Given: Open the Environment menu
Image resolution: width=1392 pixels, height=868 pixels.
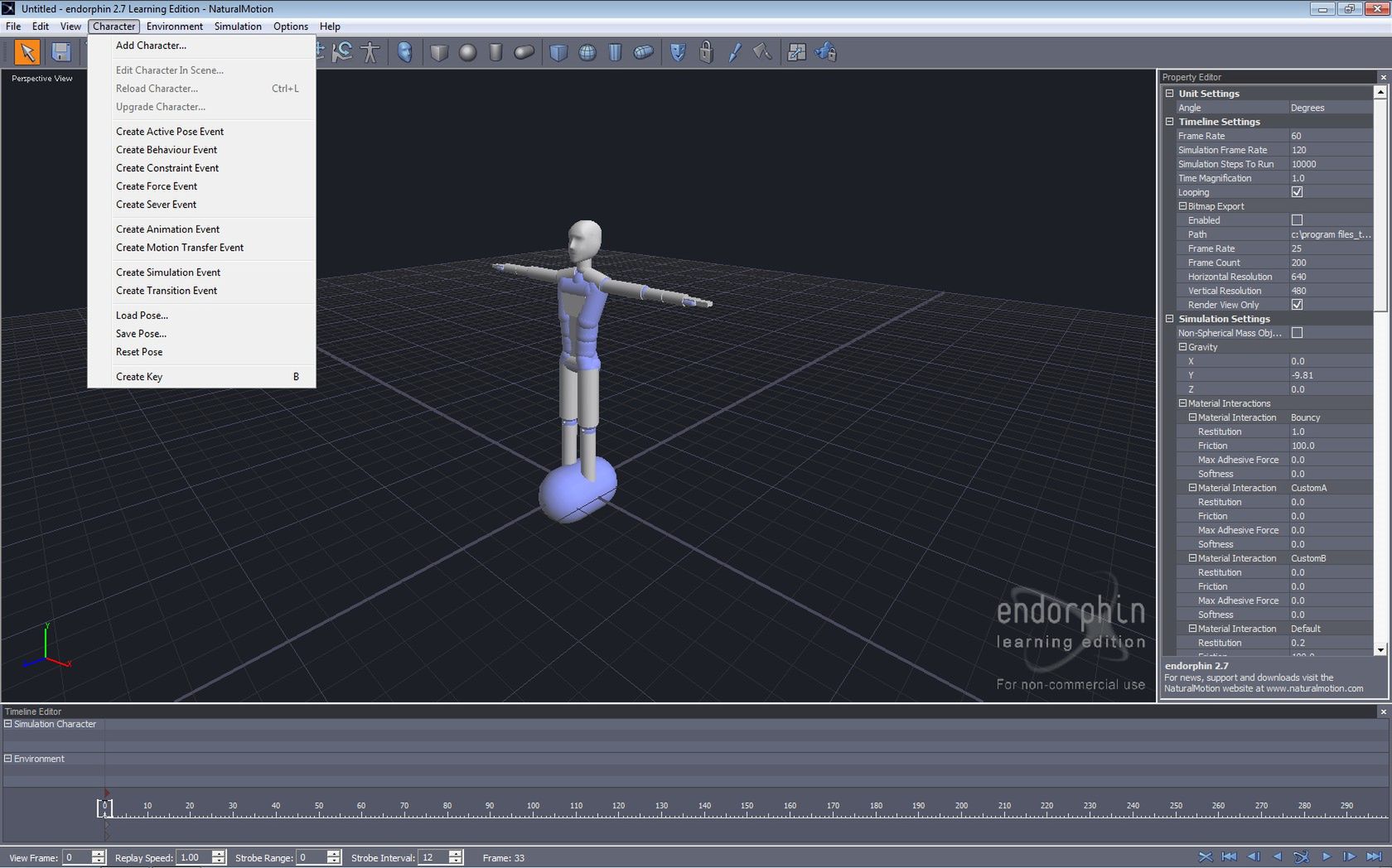Looking at the screenshot, I should pyautogui.click(x=175, y=27).
